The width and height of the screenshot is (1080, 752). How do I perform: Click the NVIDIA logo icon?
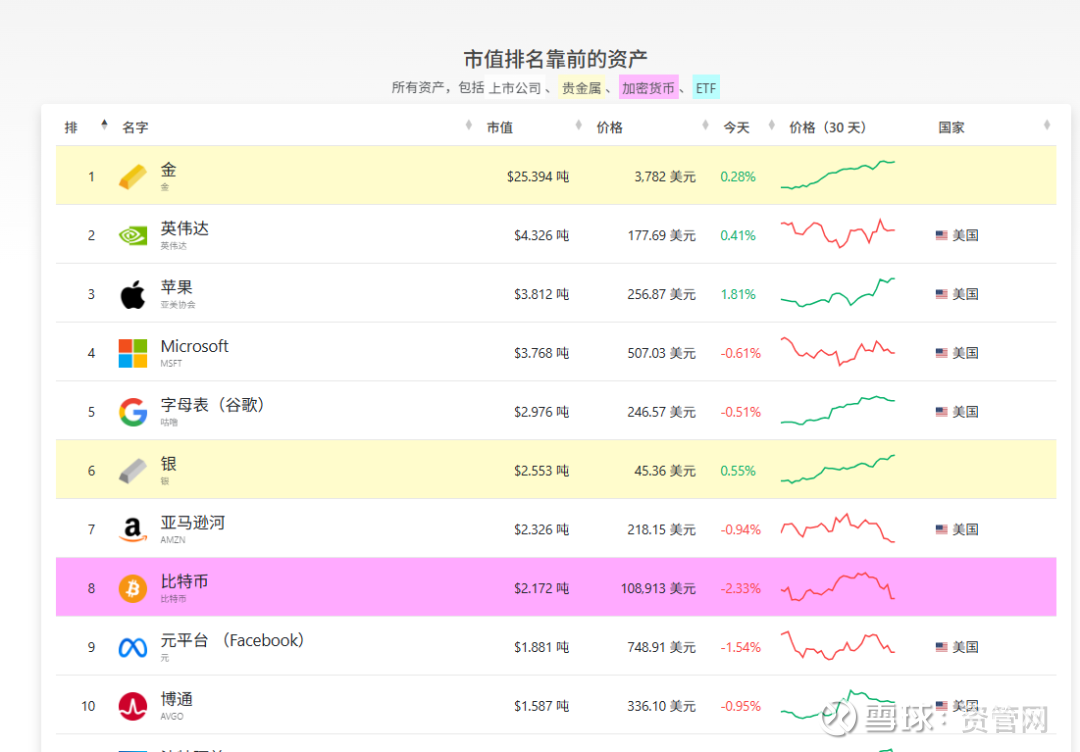pyautogui.click(x=131, y=234)
